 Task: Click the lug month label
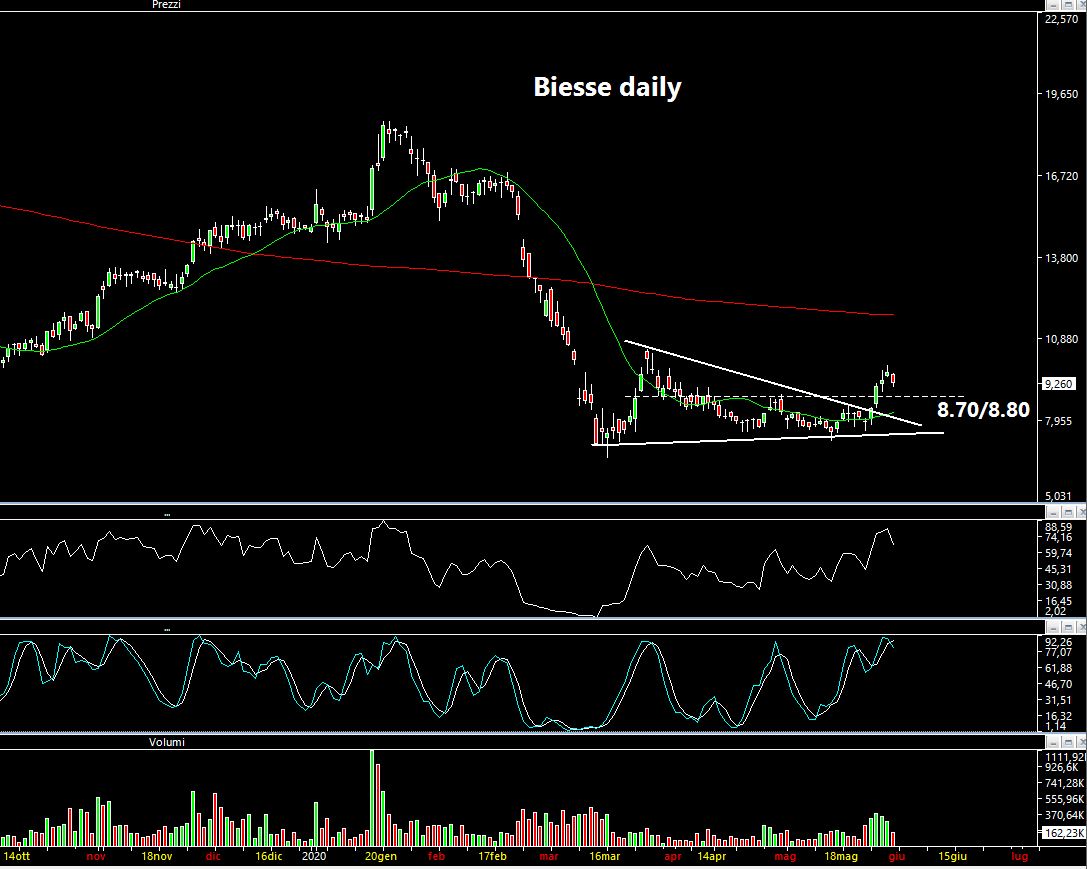pos(1019,856)
